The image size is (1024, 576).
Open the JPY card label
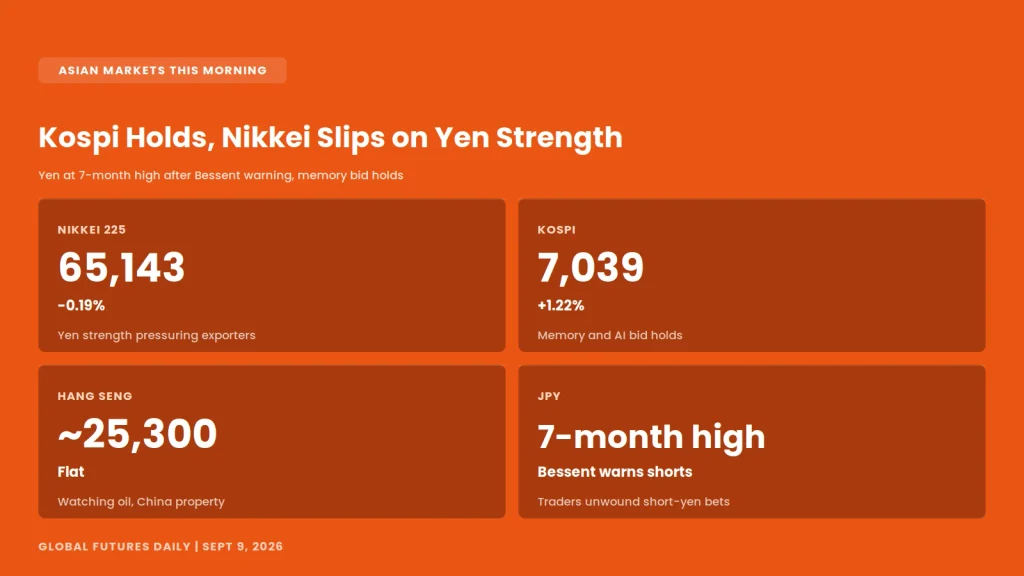pyautogui.click(x=549, y=396)
